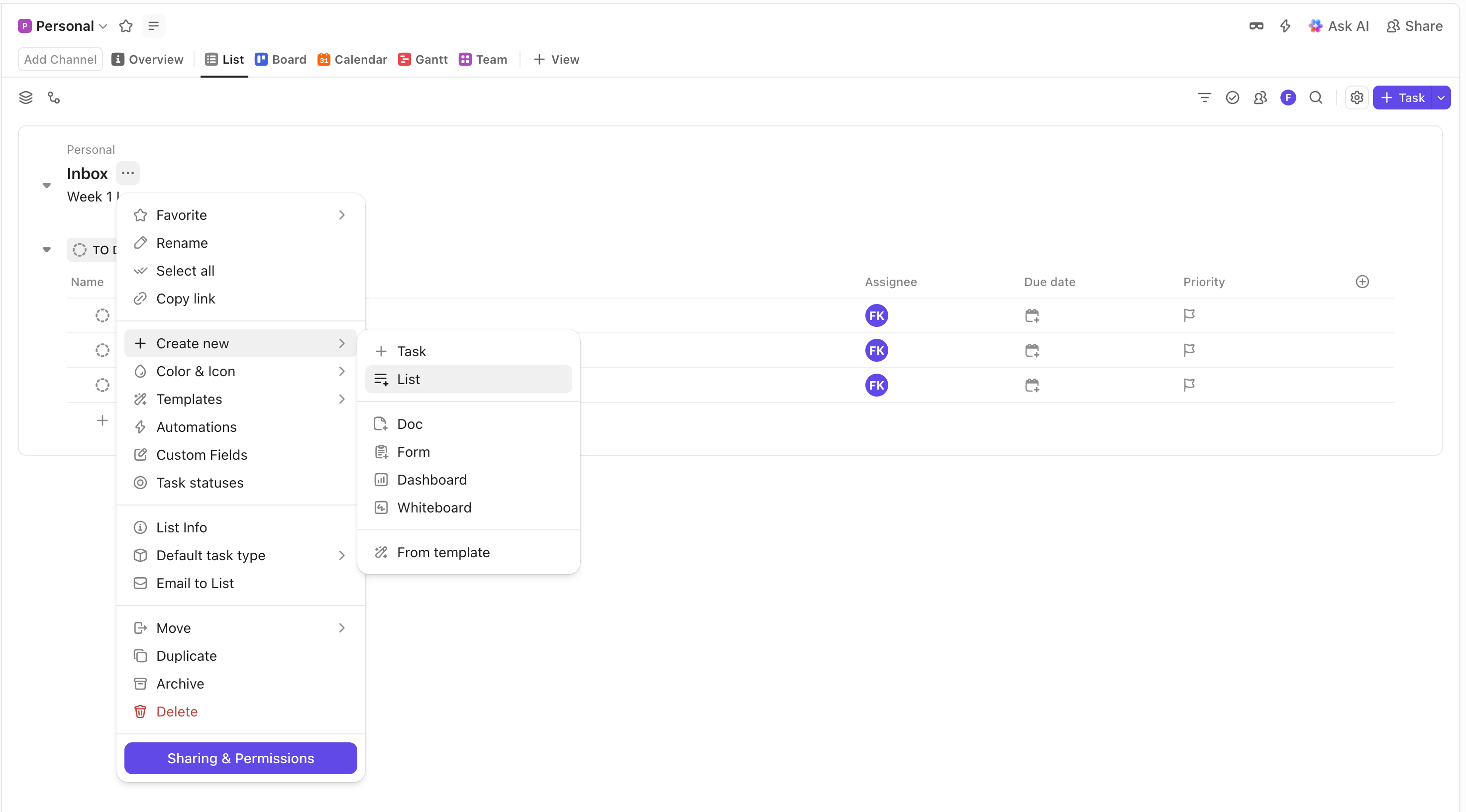Screen dimensions: 1466x812
Task: Toggle the second task's status circle
Action: [103, 350]
